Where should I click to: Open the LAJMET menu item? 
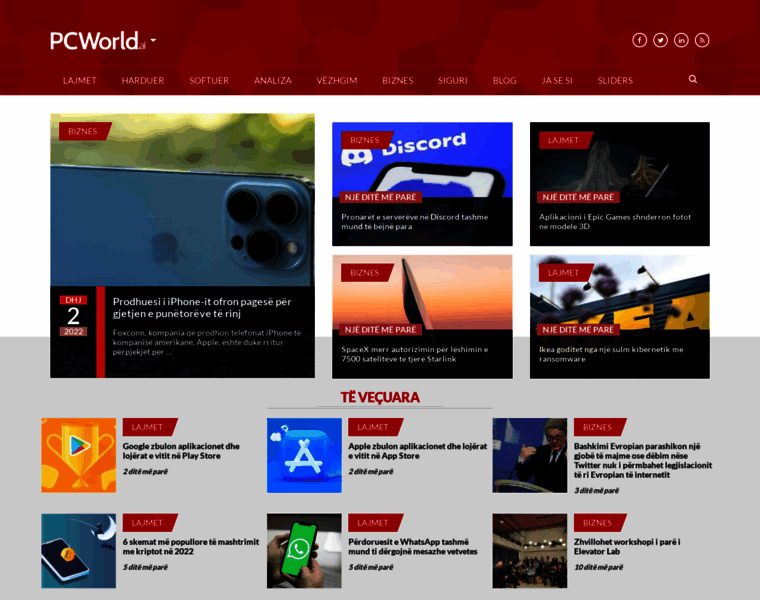click(79, 80)
